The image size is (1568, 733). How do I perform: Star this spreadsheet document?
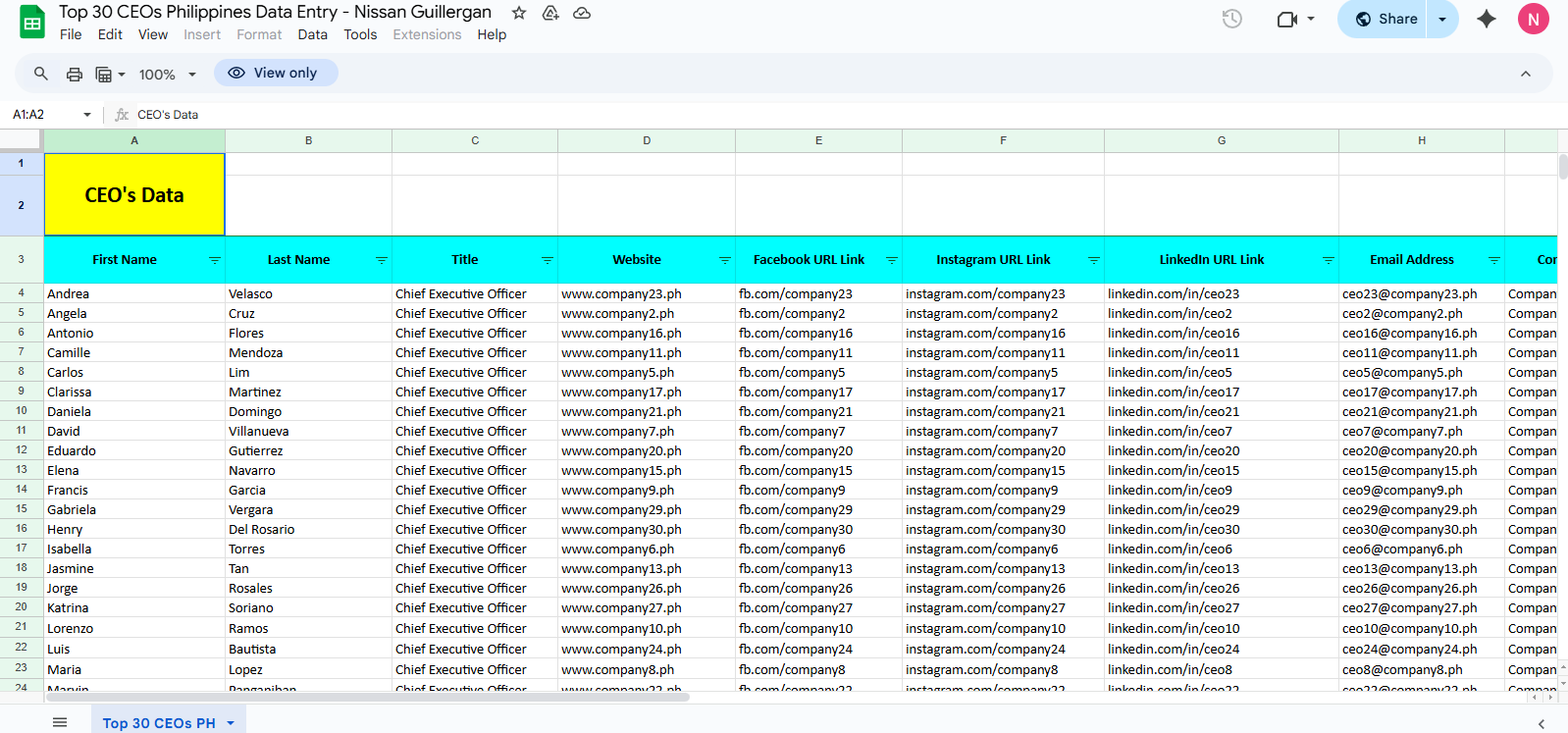[519, 13]
